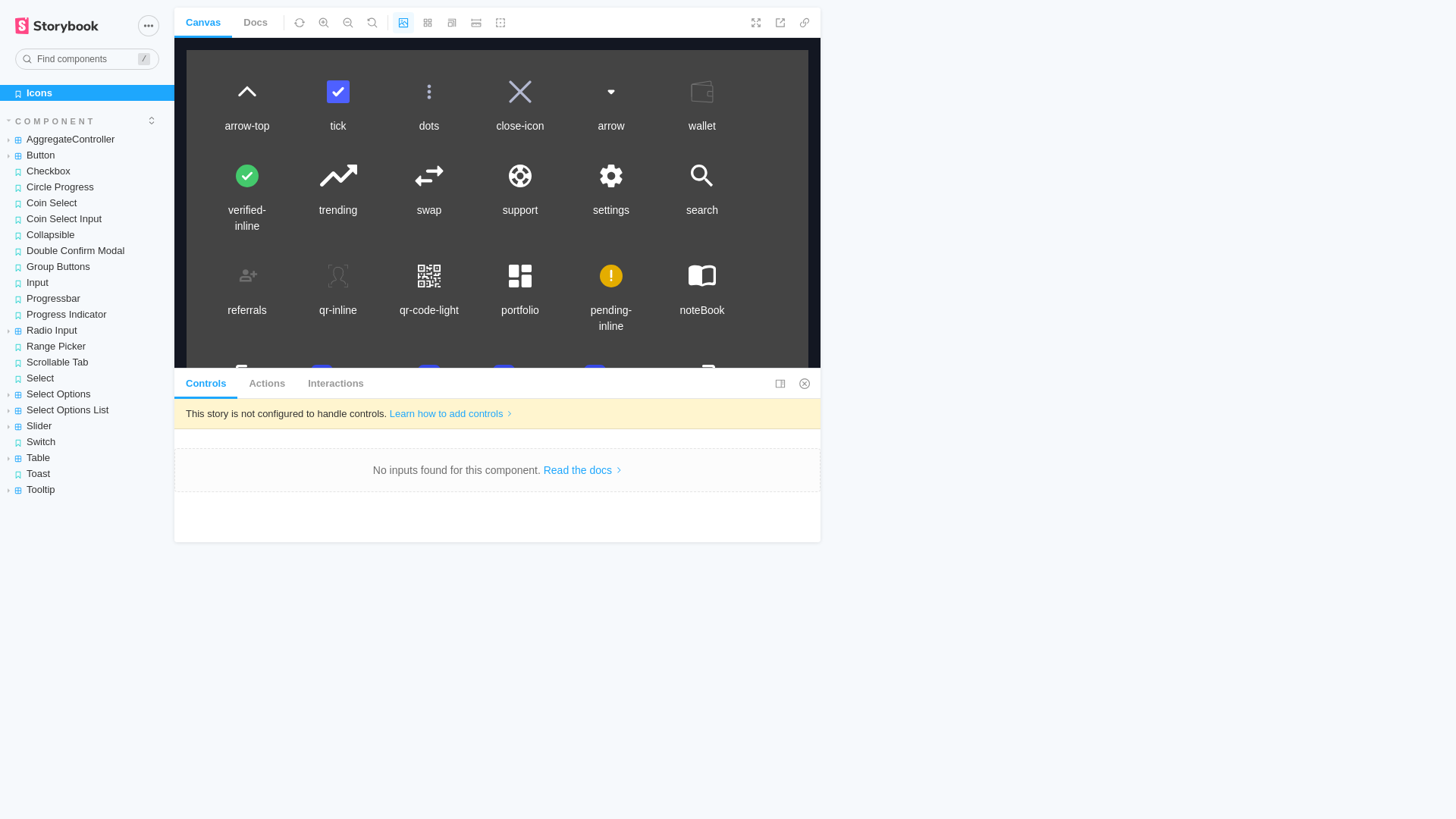Screen dimensions: 1456x819
Task: Click the close-icon X
Action: coord(520,92)
